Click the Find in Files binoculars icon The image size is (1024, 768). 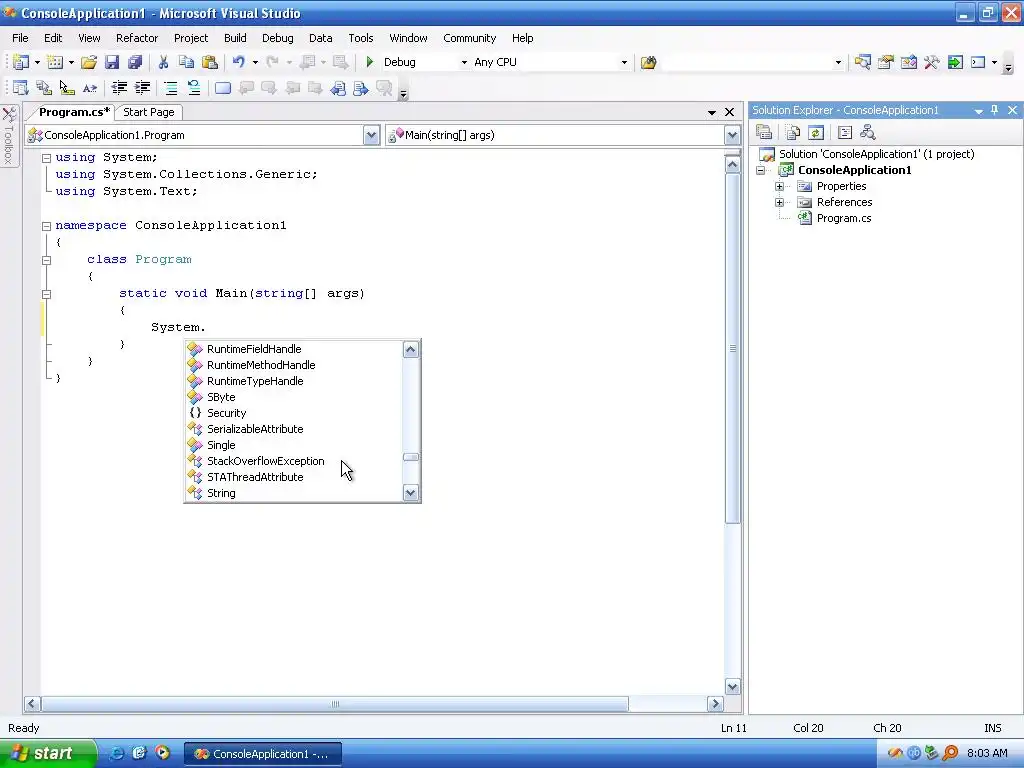coord(648,62)
